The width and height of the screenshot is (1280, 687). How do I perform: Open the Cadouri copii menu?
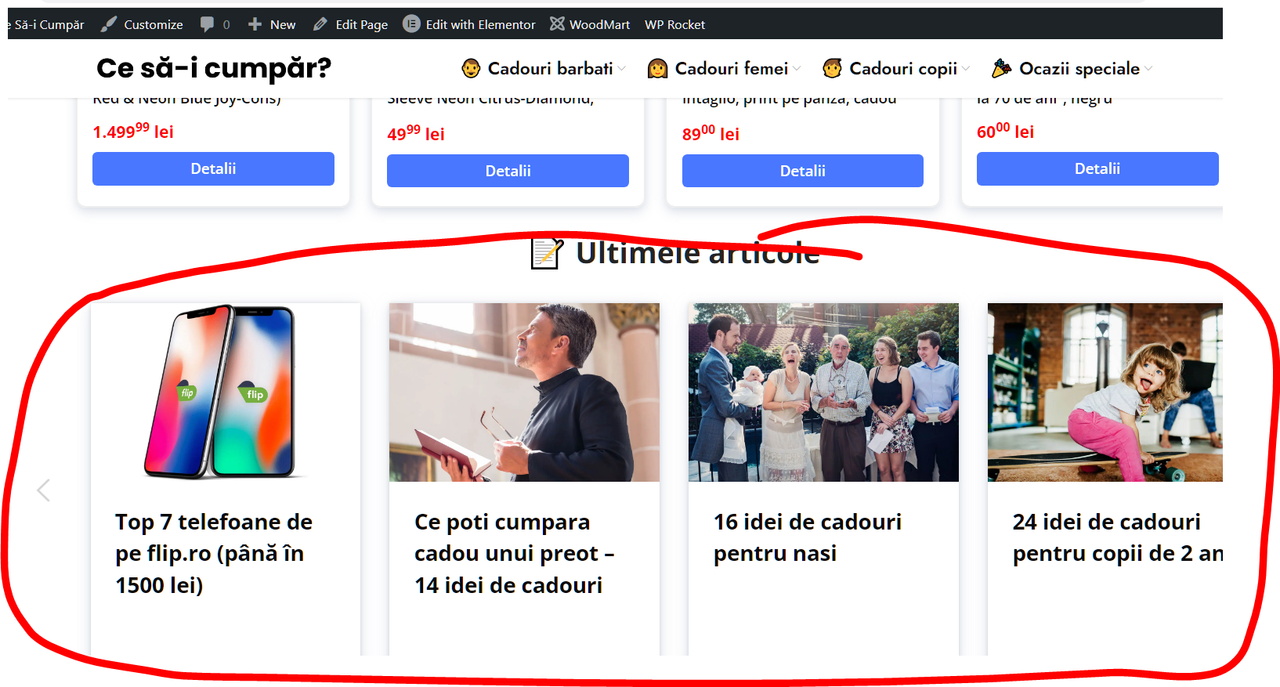(x=895, y=69)
